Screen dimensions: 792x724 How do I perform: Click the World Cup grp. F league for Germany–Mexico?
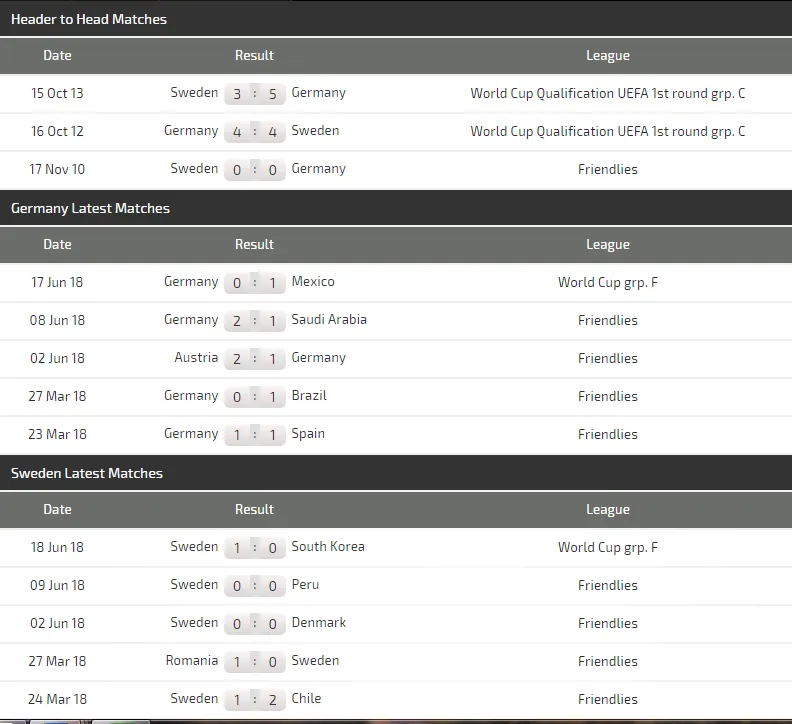[x=607, y=282]
